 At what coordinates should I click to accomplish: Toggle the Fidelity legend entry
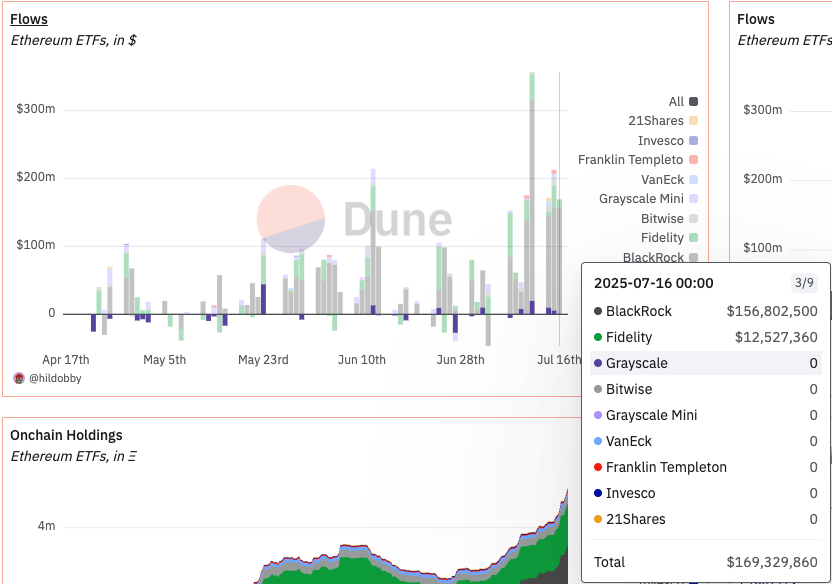(x=669, y=238)
